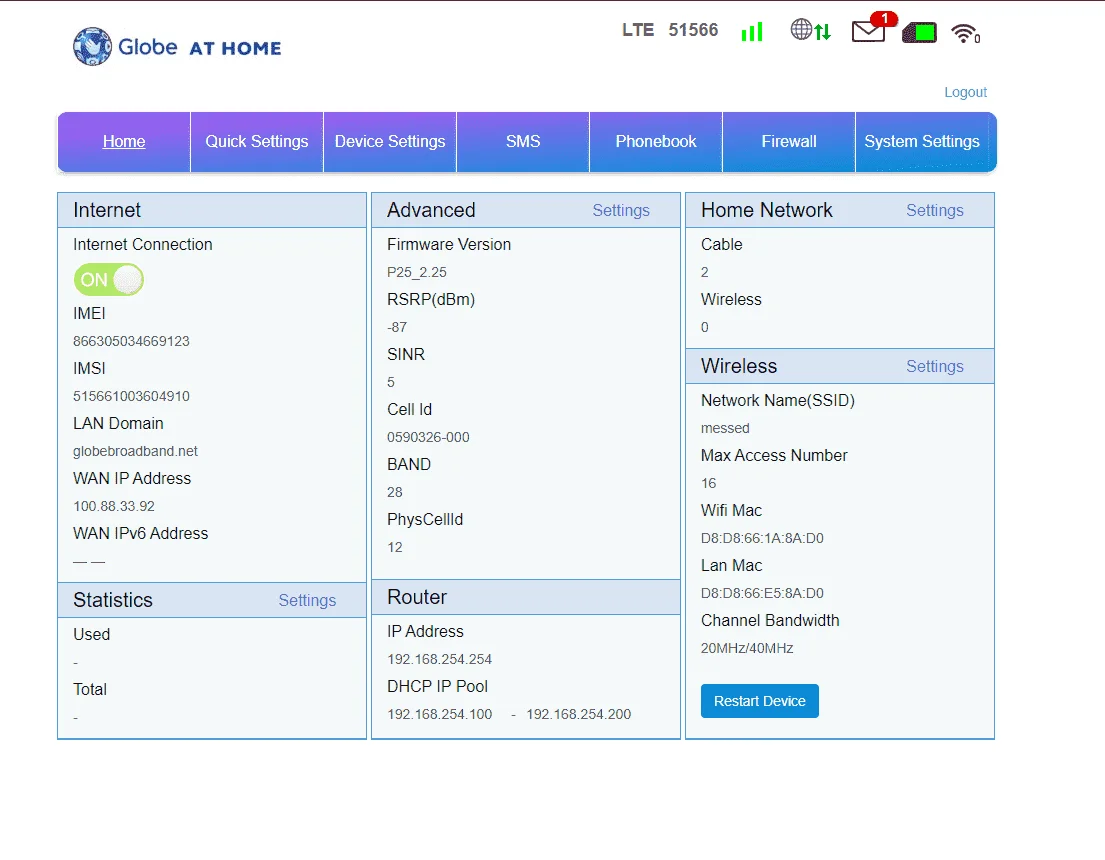Select the IMEI value 866305034669123

[131, 341]
